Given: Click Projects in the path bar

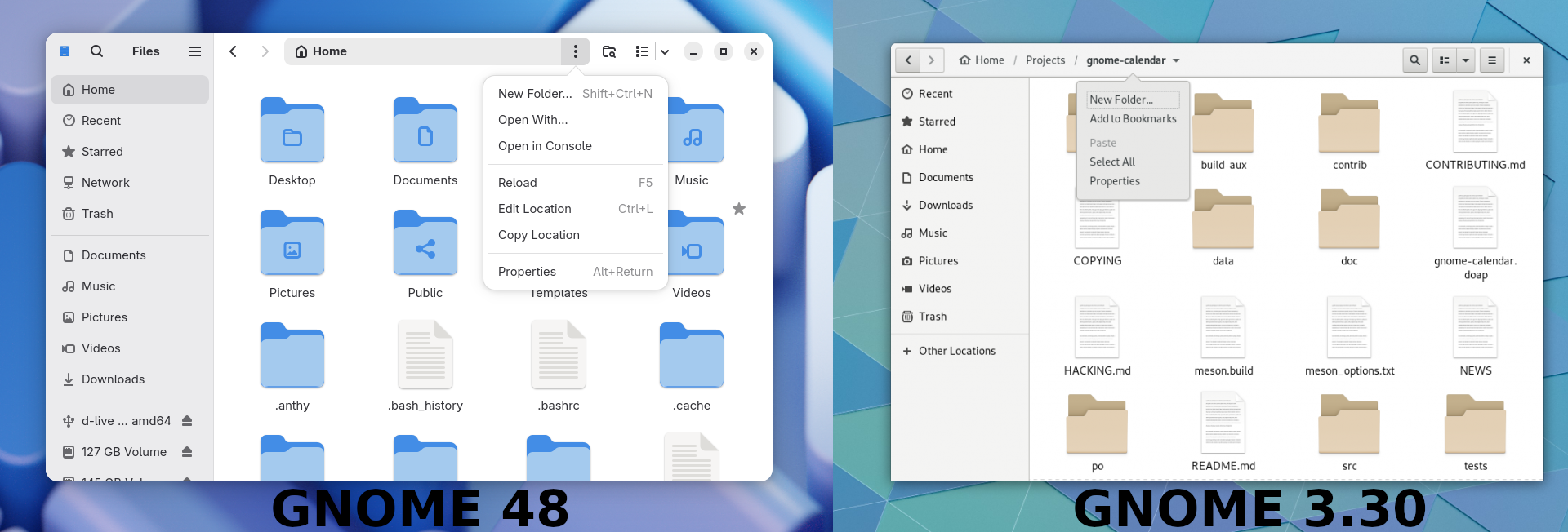Looking at the screenshot, I should (x=1045, y=60).
